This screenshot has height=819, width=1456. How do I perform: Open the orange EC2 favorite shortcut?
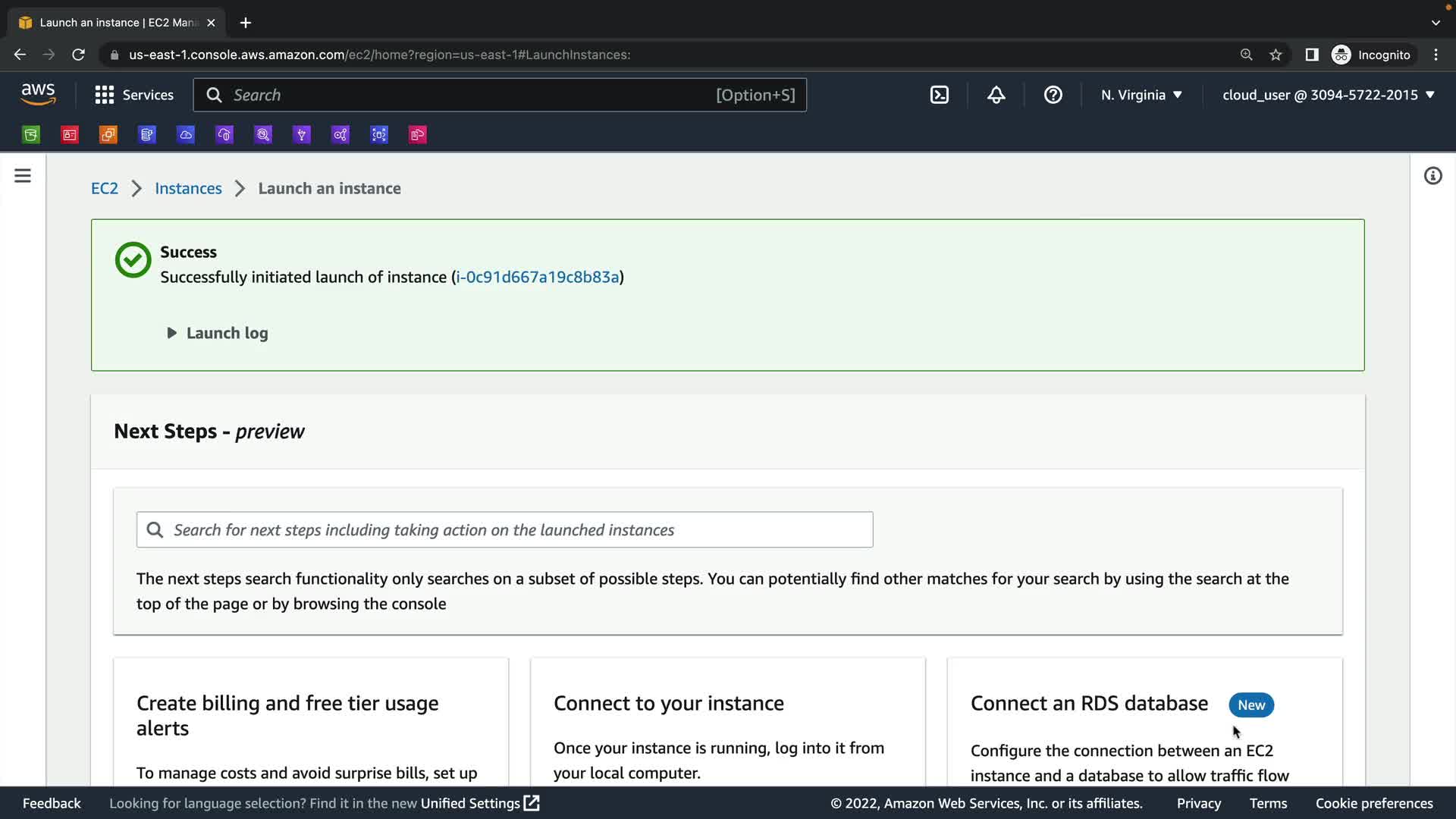[x=108, y=135]
